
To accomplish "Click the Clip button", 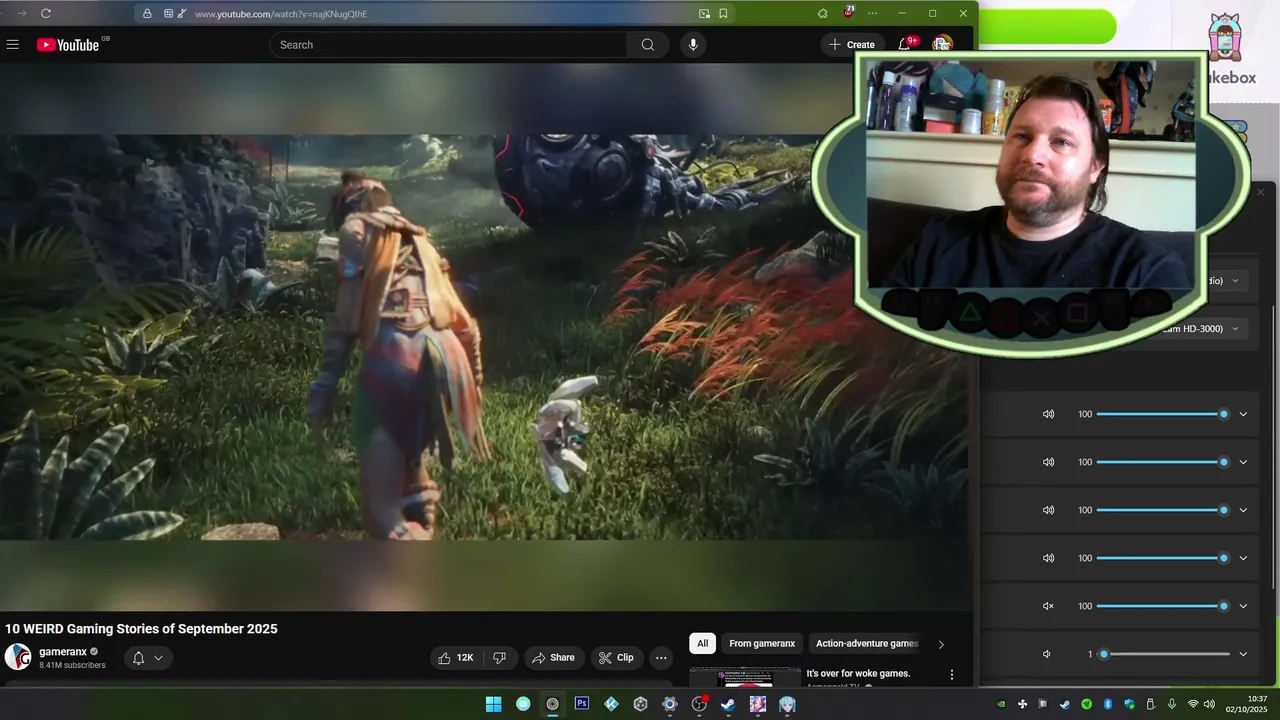I will click(617, 657).
